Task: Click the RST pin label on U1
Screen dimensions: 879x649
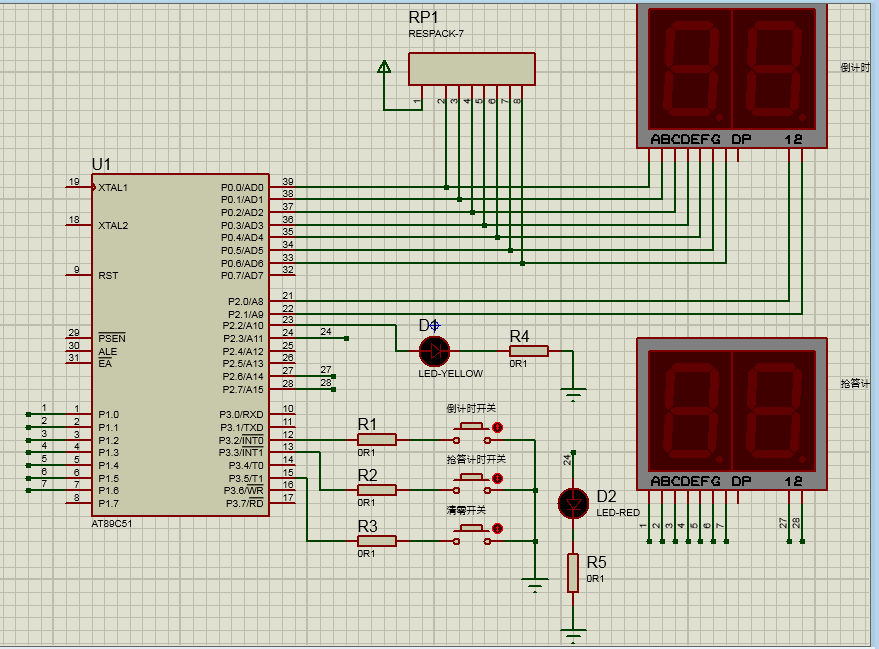Action: pos(108,276)
